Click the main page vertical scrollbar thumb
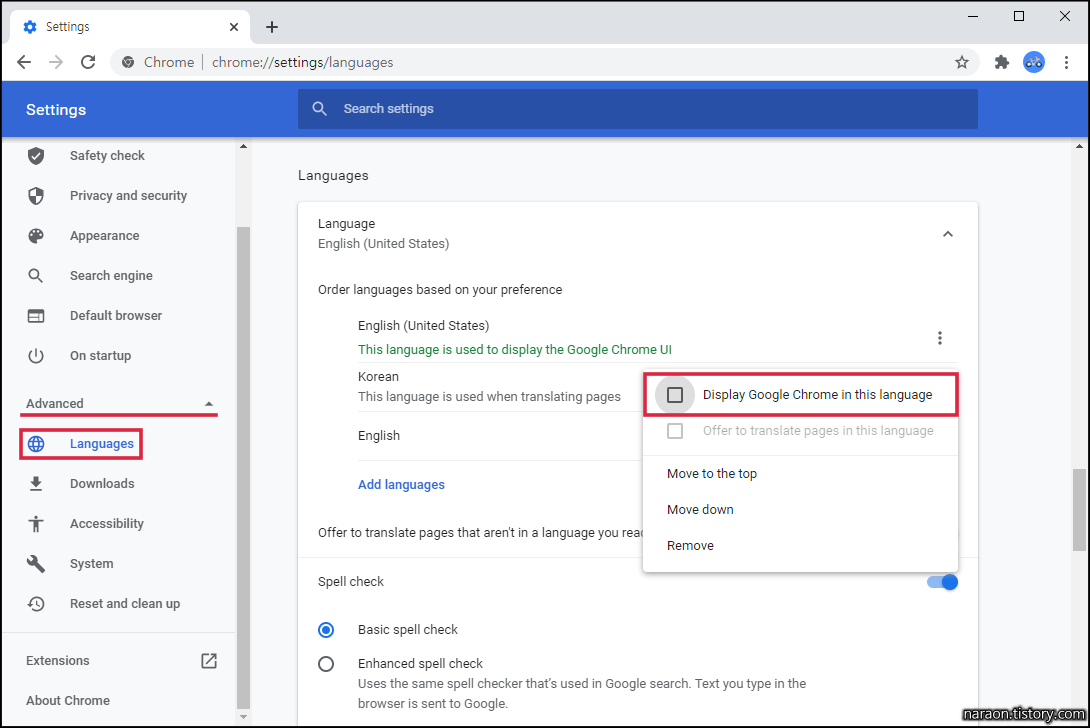The image size is (1090, 728). 1079,509
